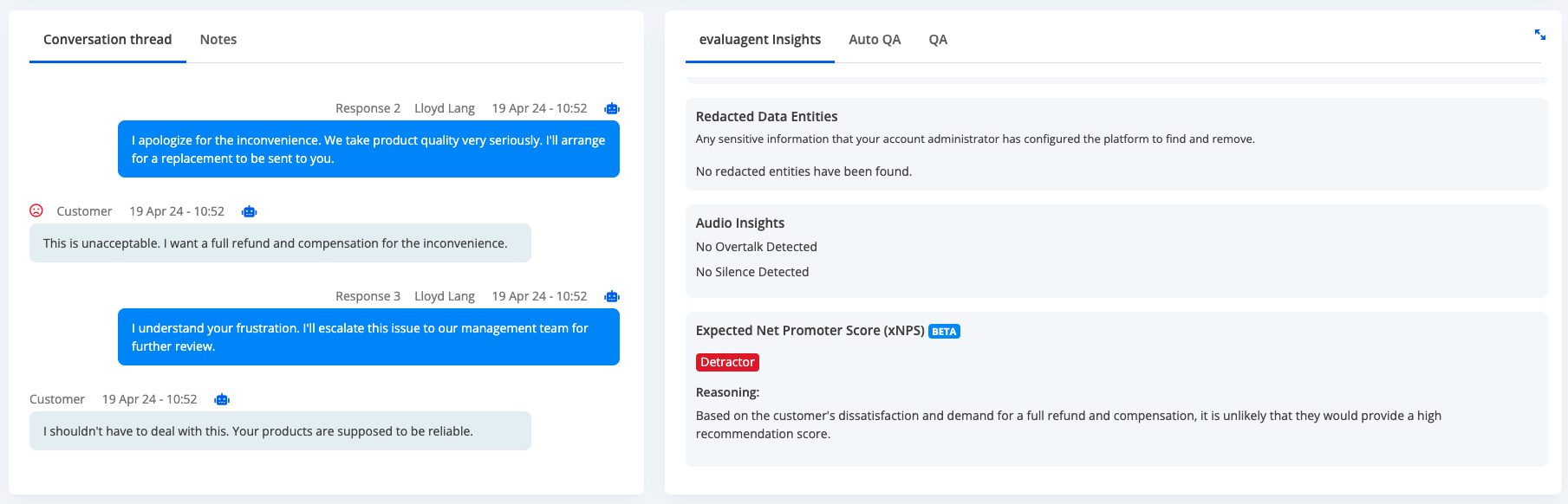Click the bot icon beside Response 2 timestamp
This screenshot has height=504, width=1568.
[x=612, y=108]
